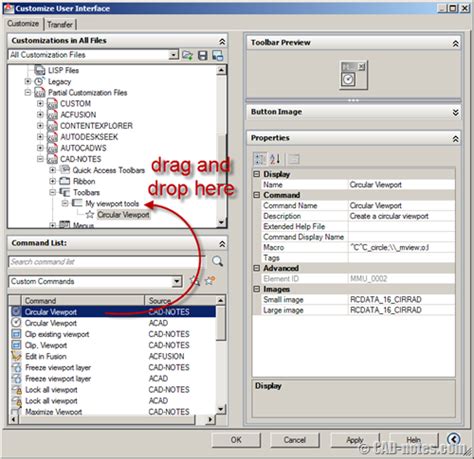Screen dimensions: 474x459
Task: Select LISP Files in the tree
Action: (63, 70)
